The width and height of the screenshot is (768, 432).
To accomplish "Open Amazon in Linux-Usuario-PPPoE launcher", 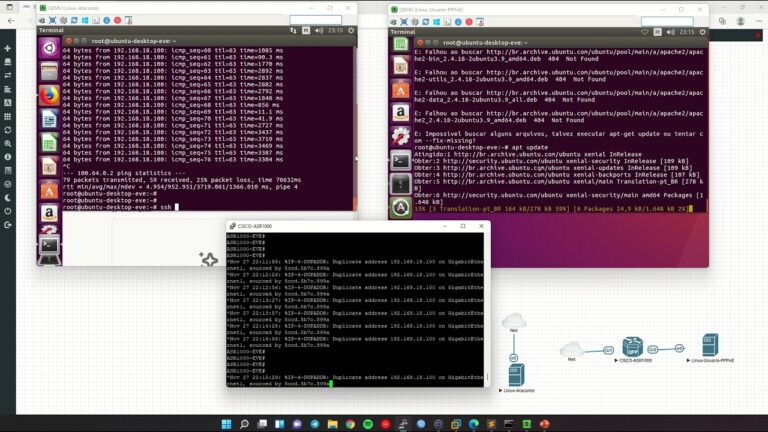I will 401,113.
